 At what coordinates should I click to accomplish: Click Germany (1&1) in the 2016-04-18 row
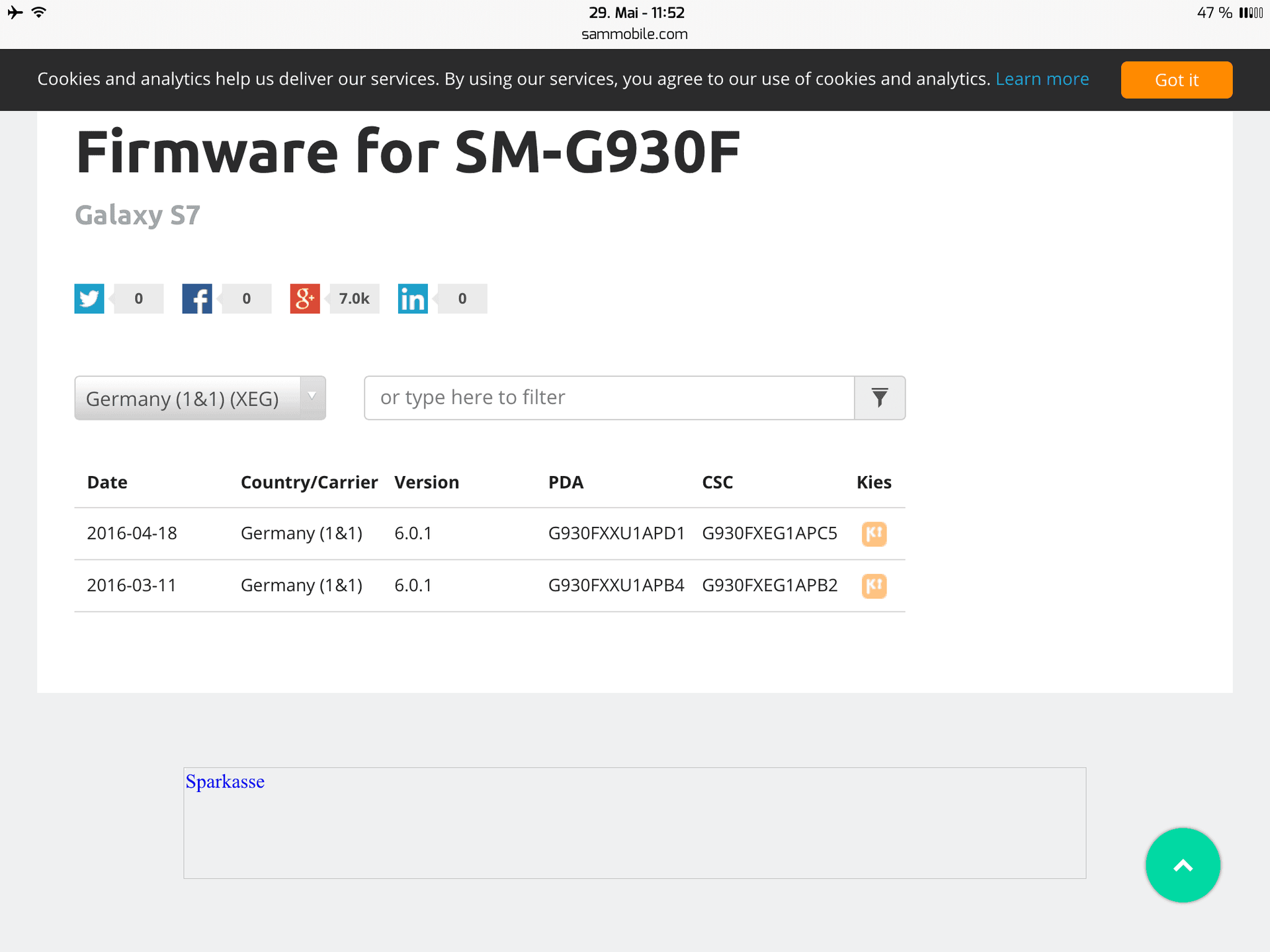(302, 534)
